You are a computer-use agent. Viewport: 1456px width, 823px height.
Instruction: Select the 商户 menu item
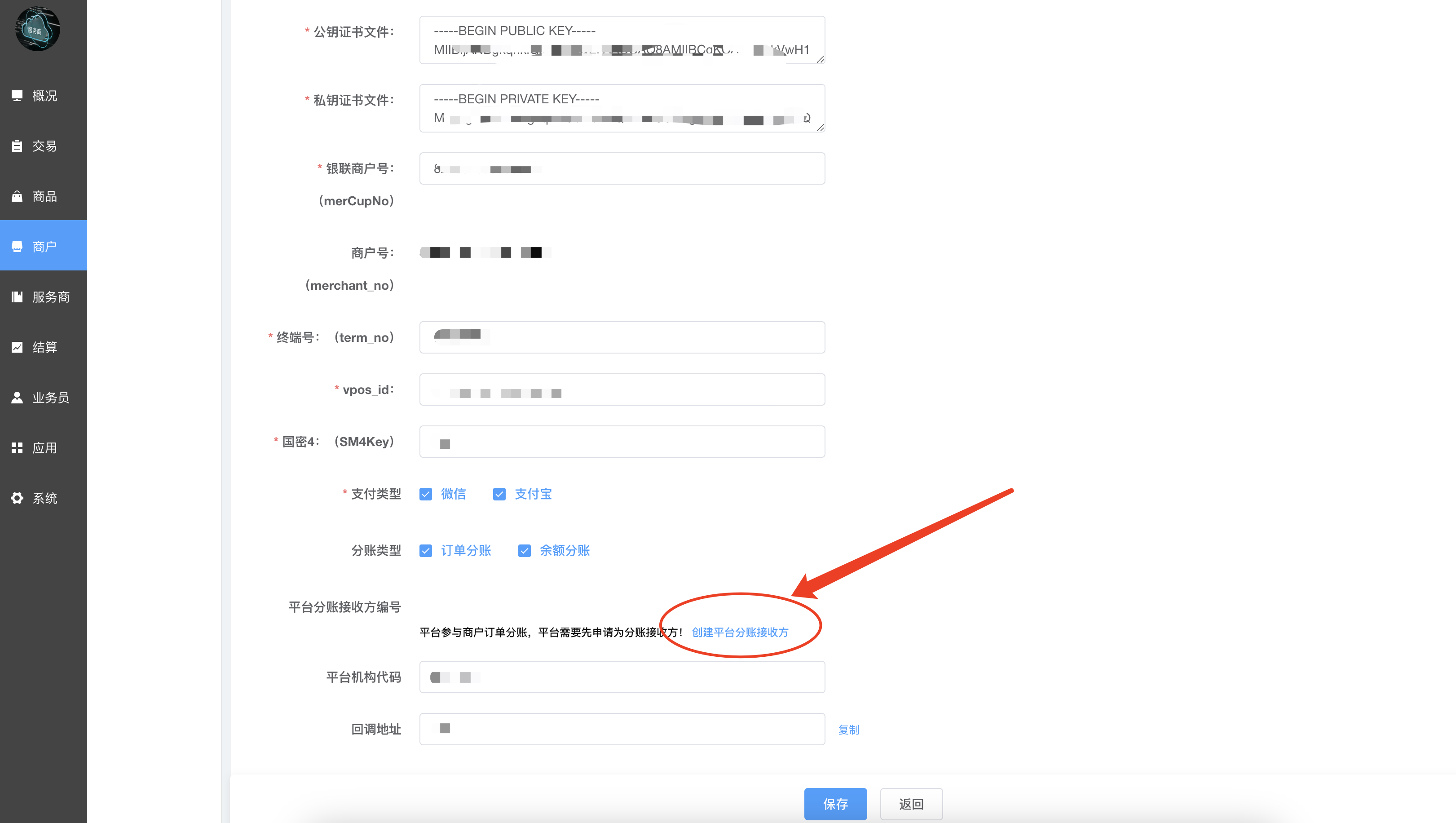[44, 247]
